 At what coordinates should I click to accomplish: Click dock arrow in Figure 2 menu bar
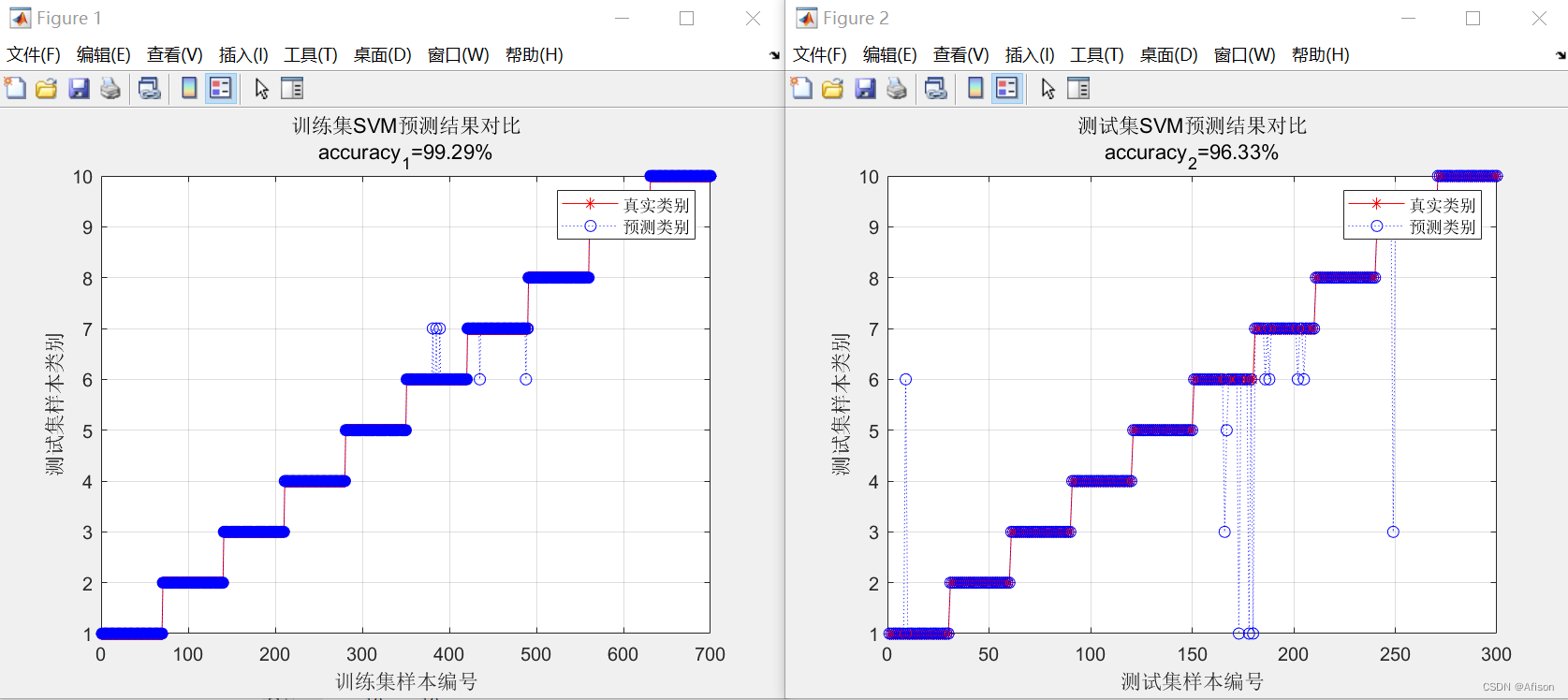[1561, 55]
